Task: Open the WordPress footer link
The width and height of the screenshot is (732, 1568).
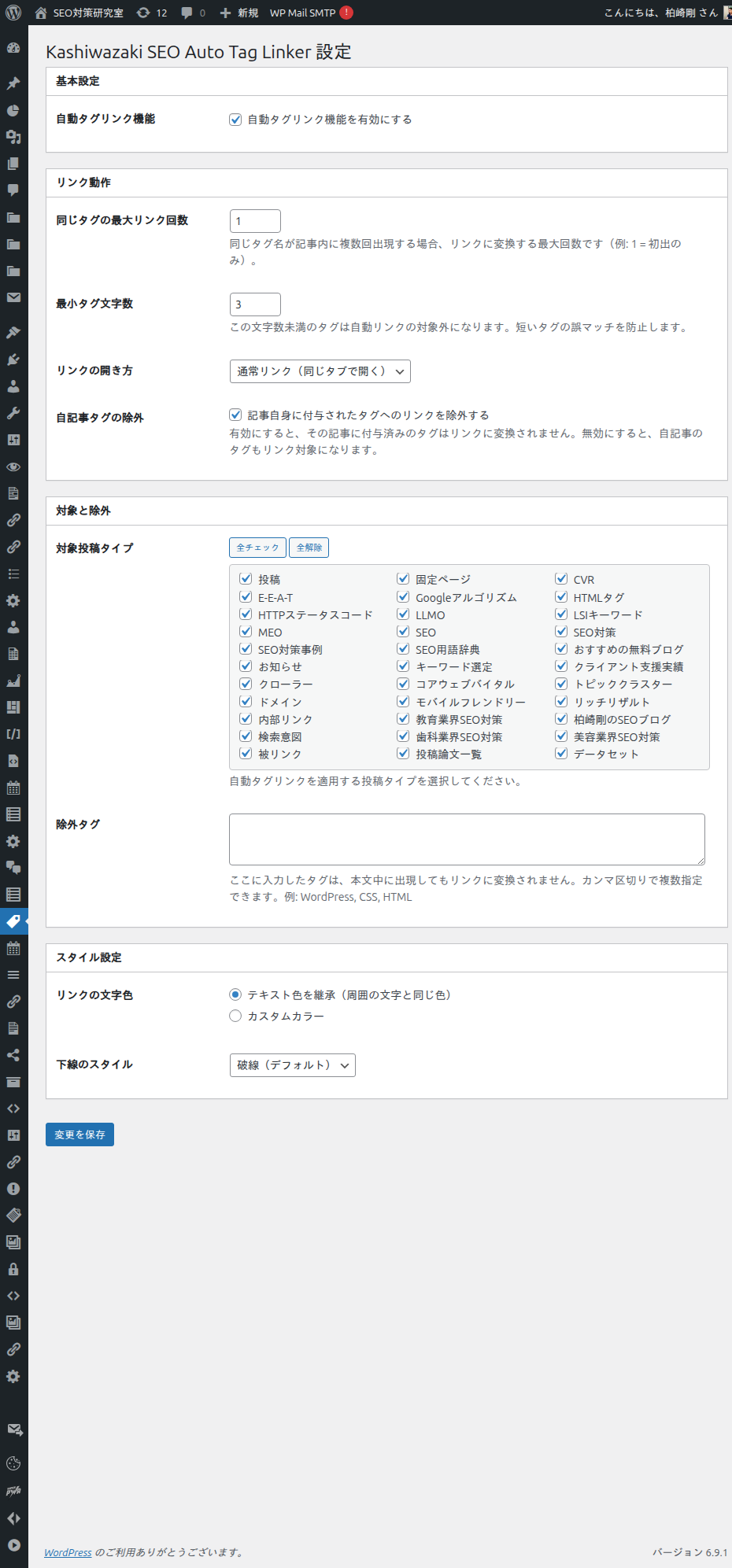Action: coord(68,1552)
